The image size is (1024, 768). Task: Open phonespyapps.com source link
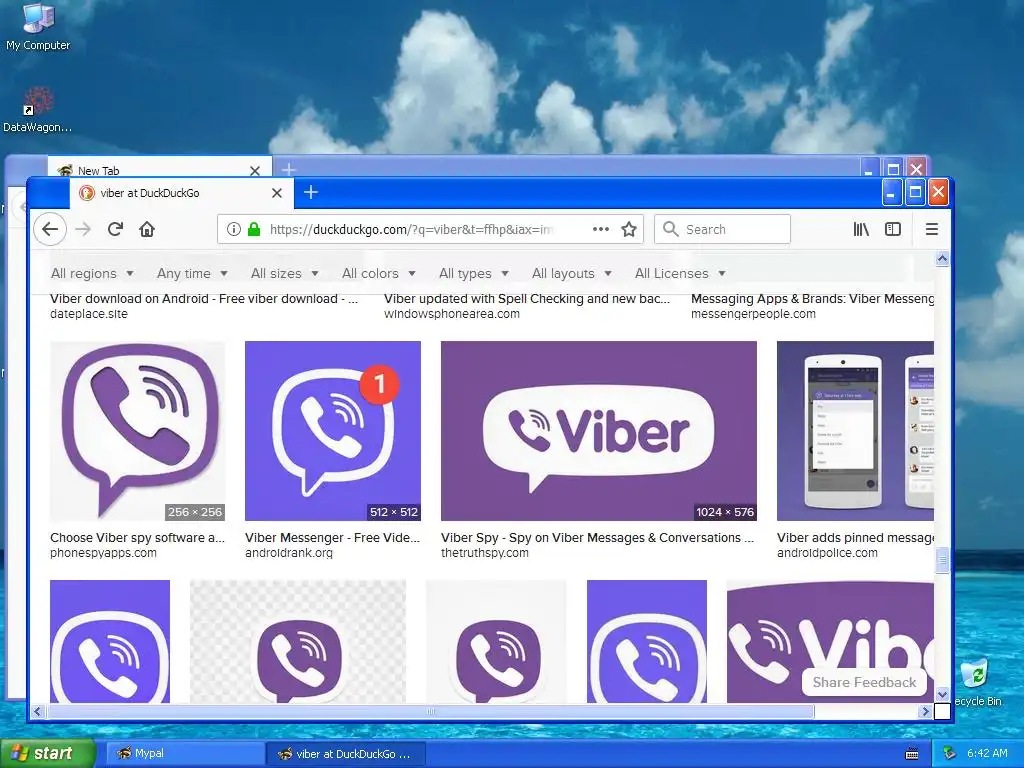pyautogui.click(x=103, y=553)
